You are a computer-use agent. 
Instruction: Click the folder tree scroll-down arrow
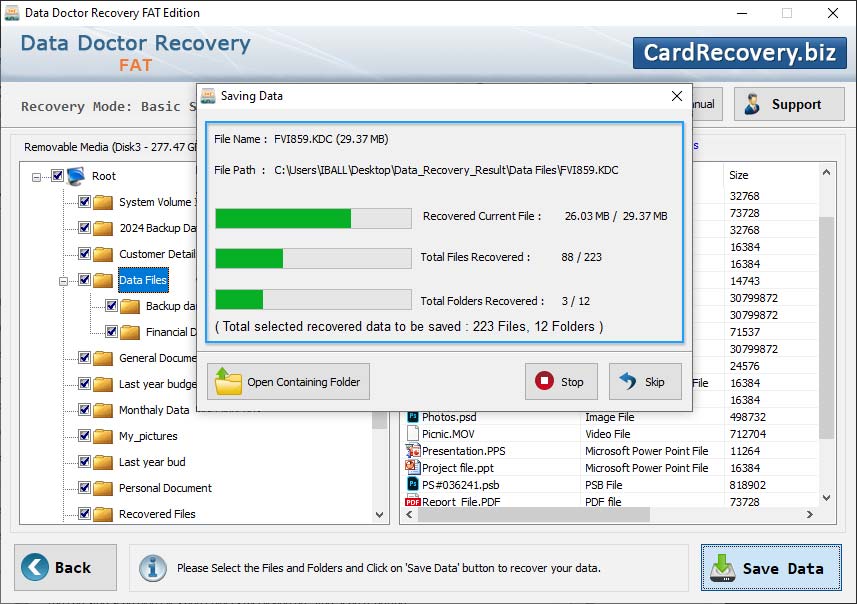[x=379, y=514]
